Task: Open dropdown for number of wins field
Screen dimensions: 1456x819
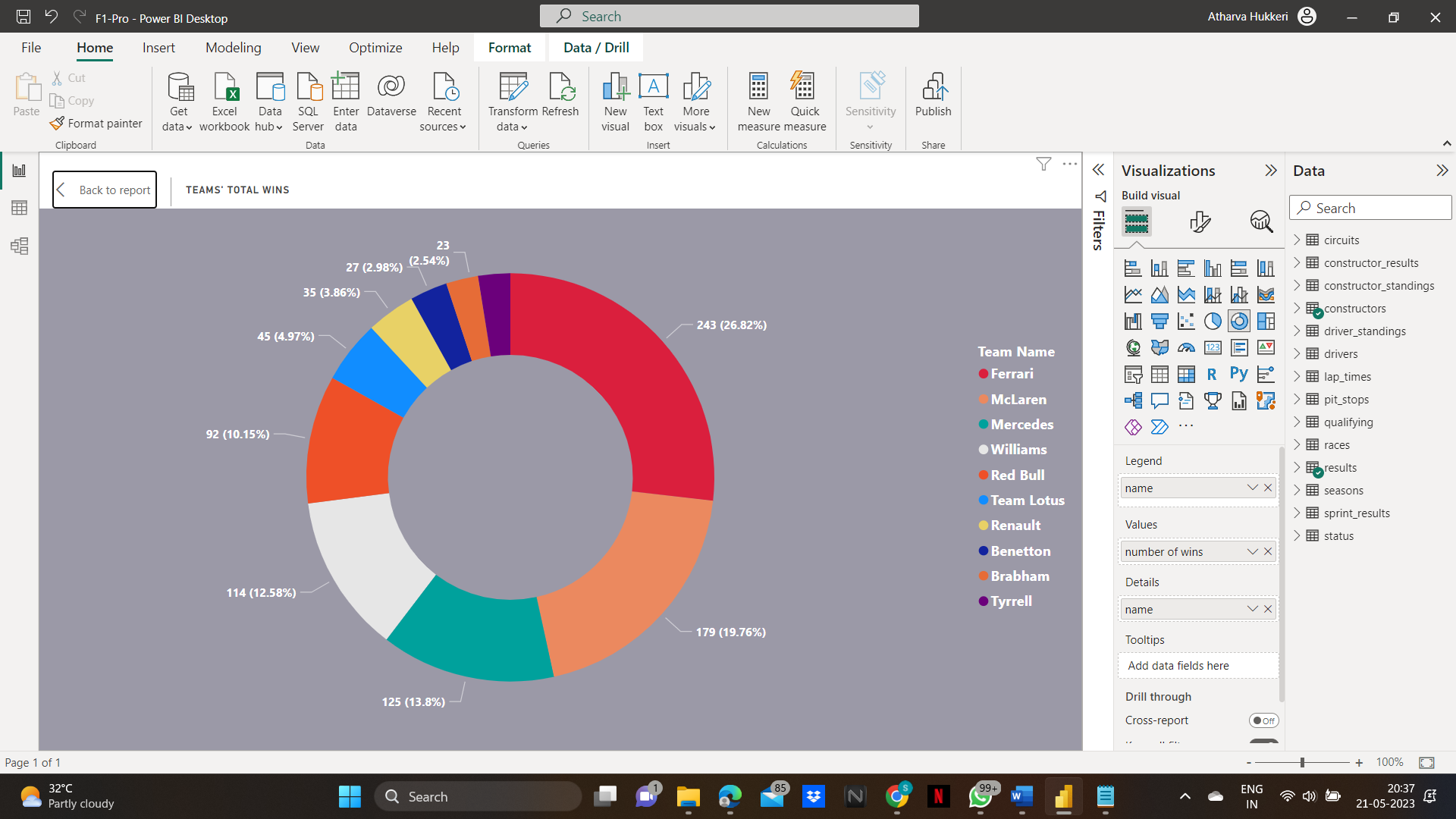Action: tap(1252, 552)
